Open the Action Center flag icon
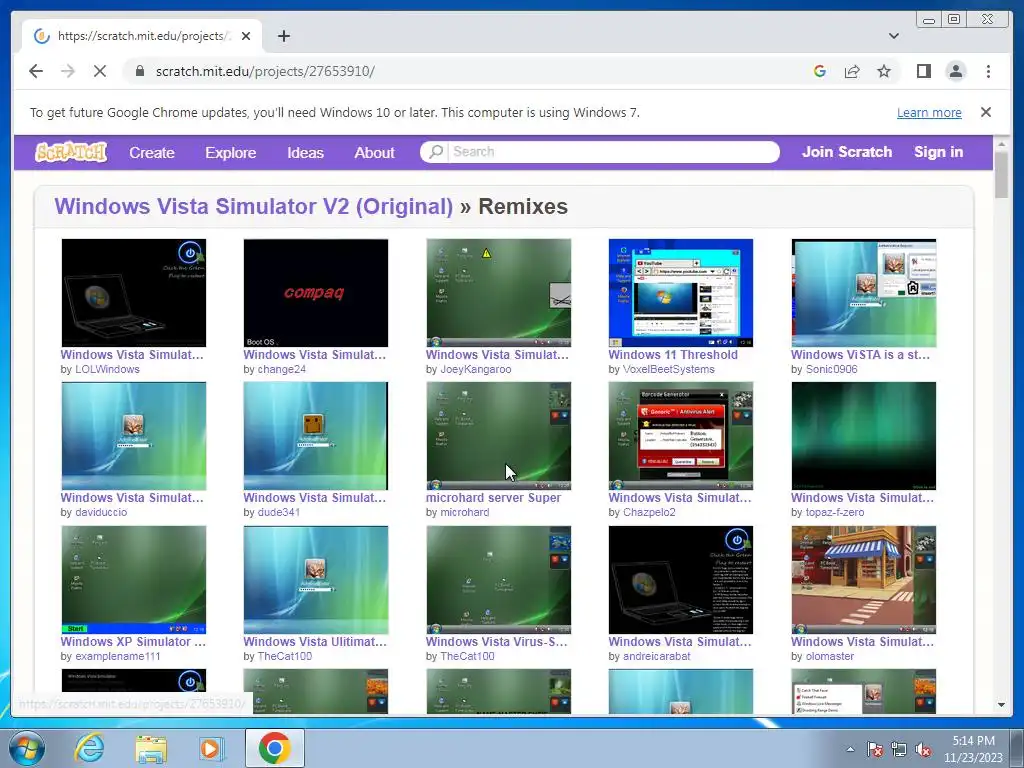1024x768 pixels. coord(874,750)
